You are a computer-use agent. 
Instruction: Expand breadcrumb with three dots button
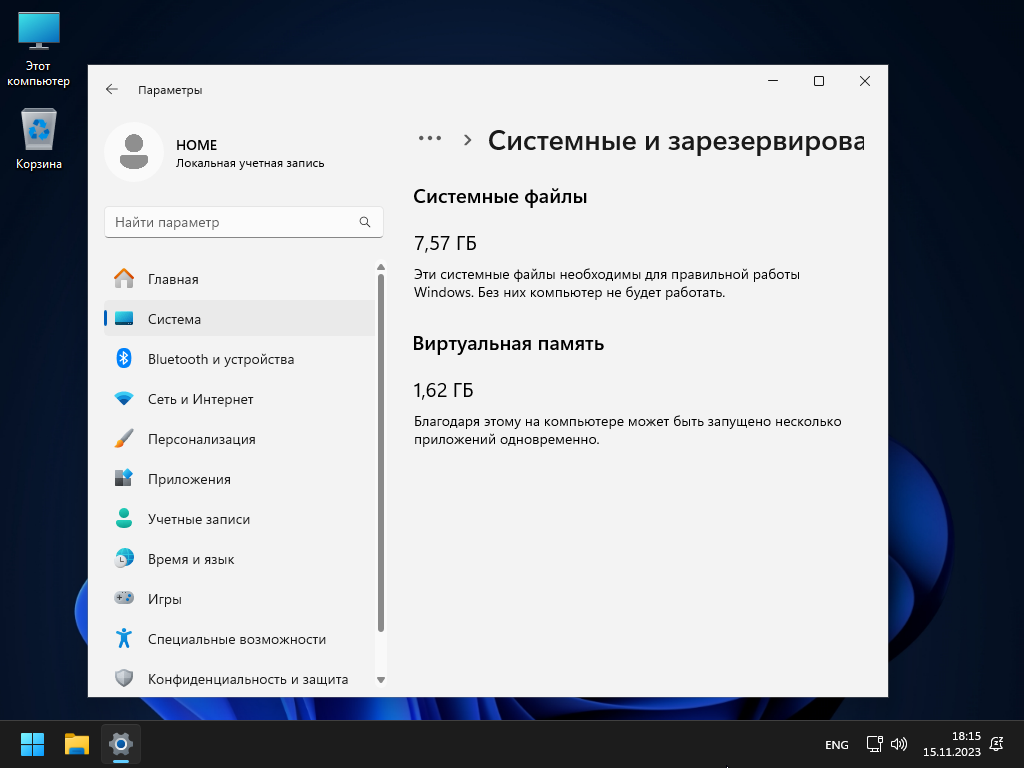click(430, 139)
